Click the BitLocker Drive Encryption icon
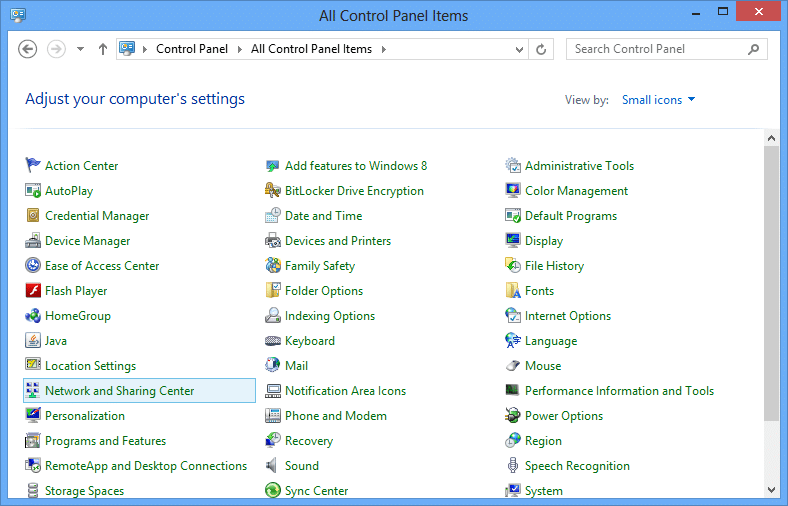This screenshot has width=788, height=506. point(272,190)
